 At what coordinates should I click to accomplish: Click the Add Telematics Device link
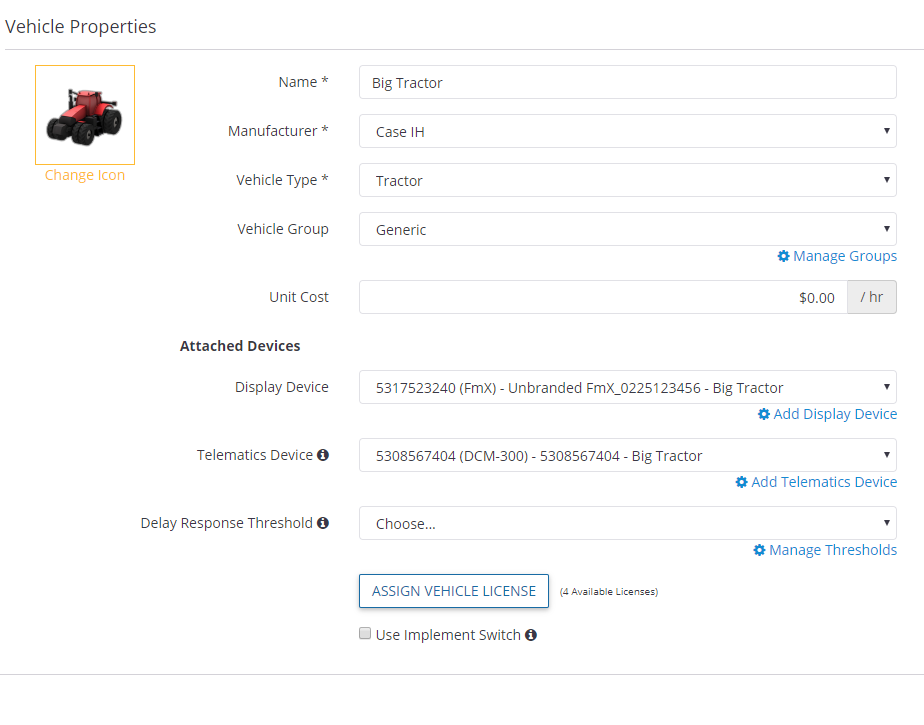(824, 482)
